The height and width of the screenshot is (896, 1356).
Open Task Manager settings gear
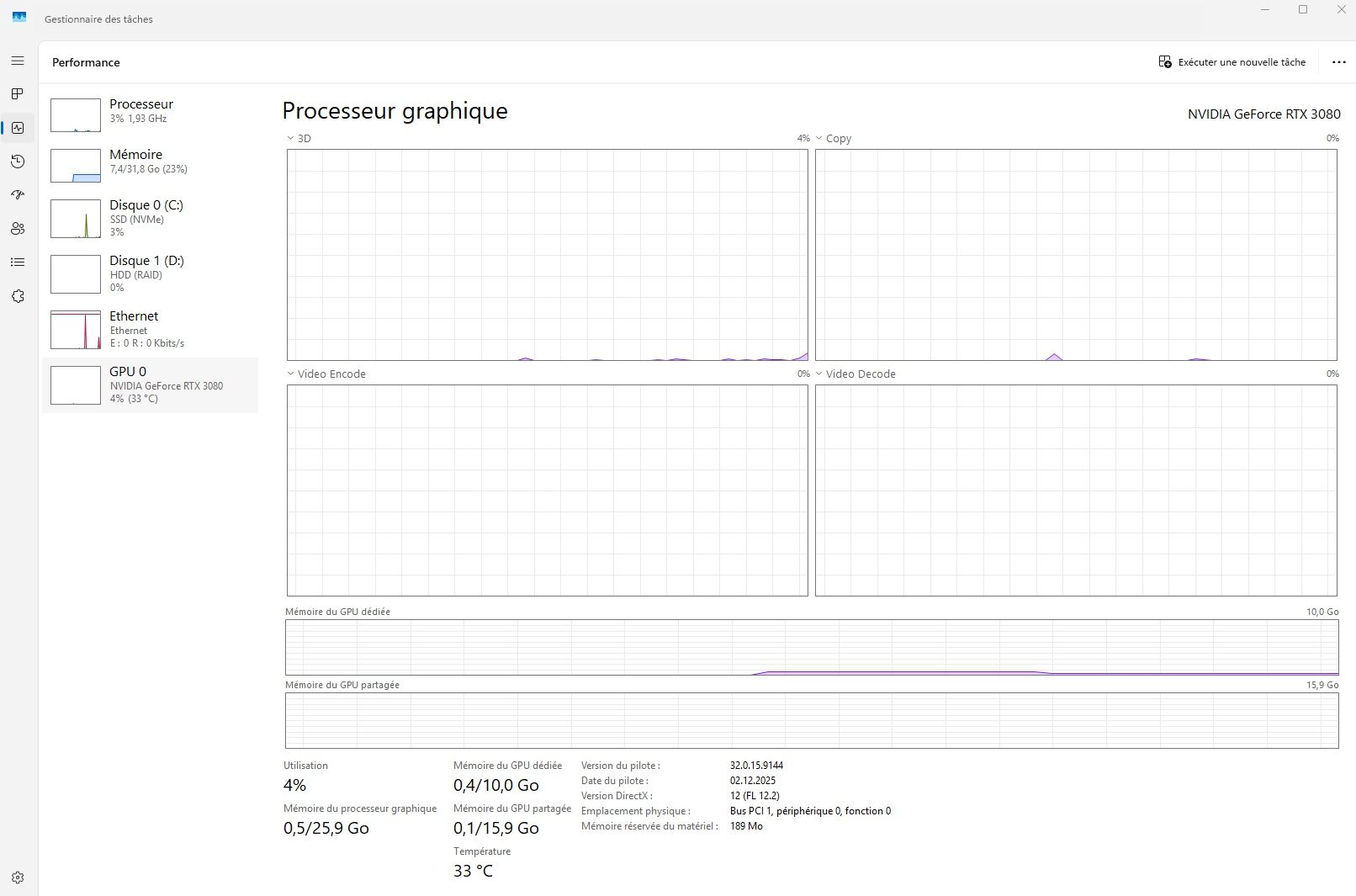18,877
